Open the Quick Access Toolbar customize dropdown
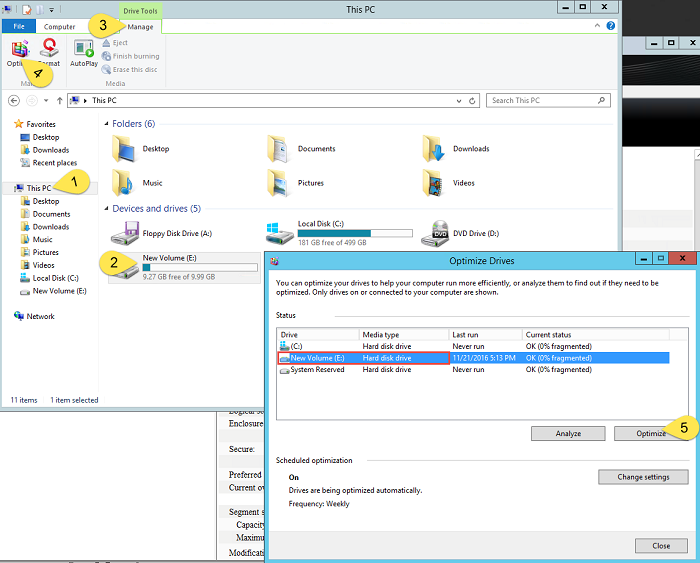The width and height of the screenshot is (700, 563). (x=51, y=10)
